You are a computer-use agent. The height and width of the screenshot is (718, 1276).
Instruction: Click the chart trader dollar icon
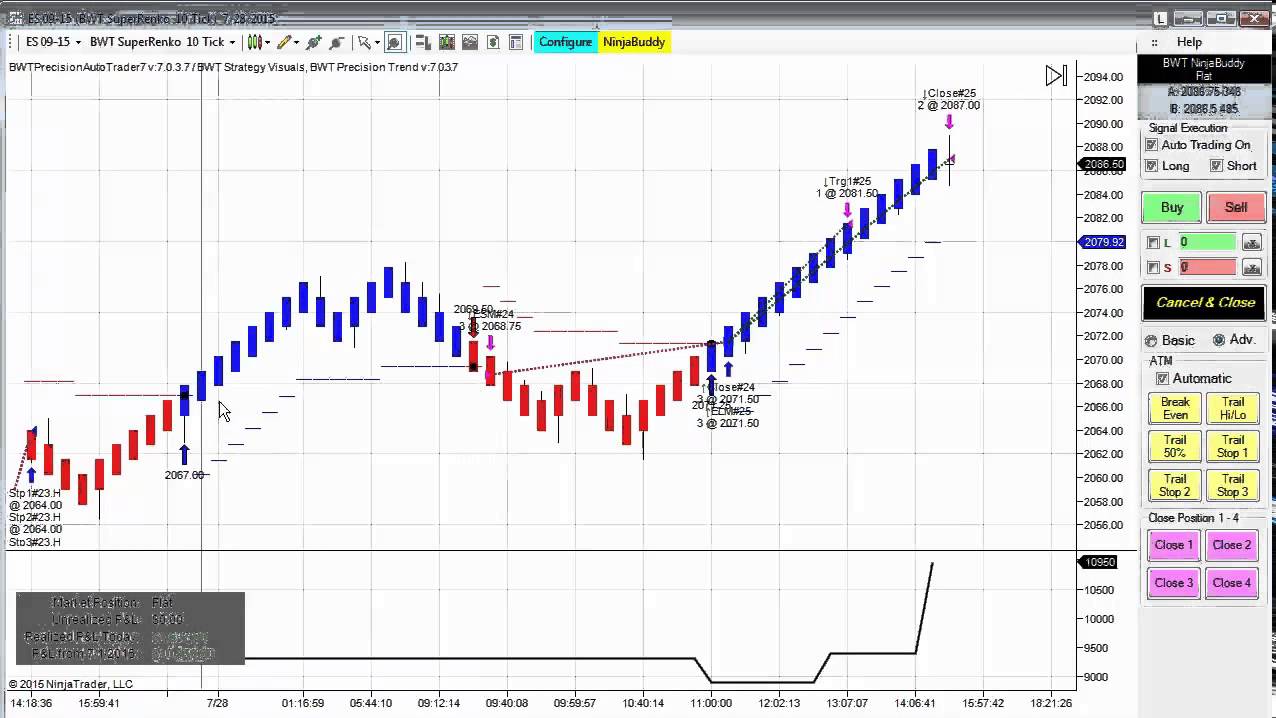493,42
